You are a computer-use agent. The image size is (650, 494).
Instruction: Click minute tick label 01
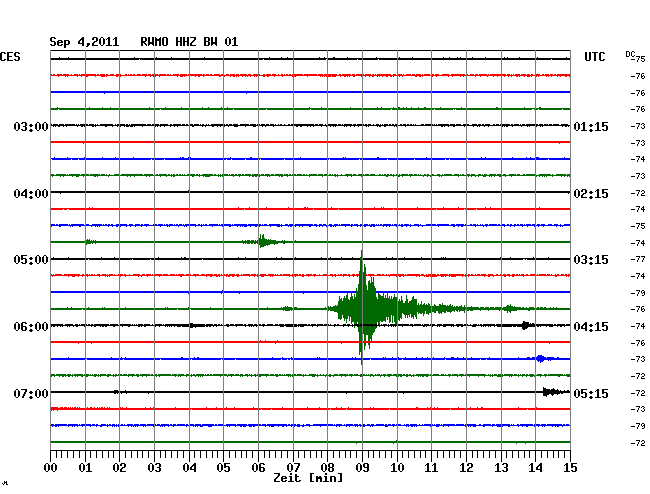pos(85,468)
